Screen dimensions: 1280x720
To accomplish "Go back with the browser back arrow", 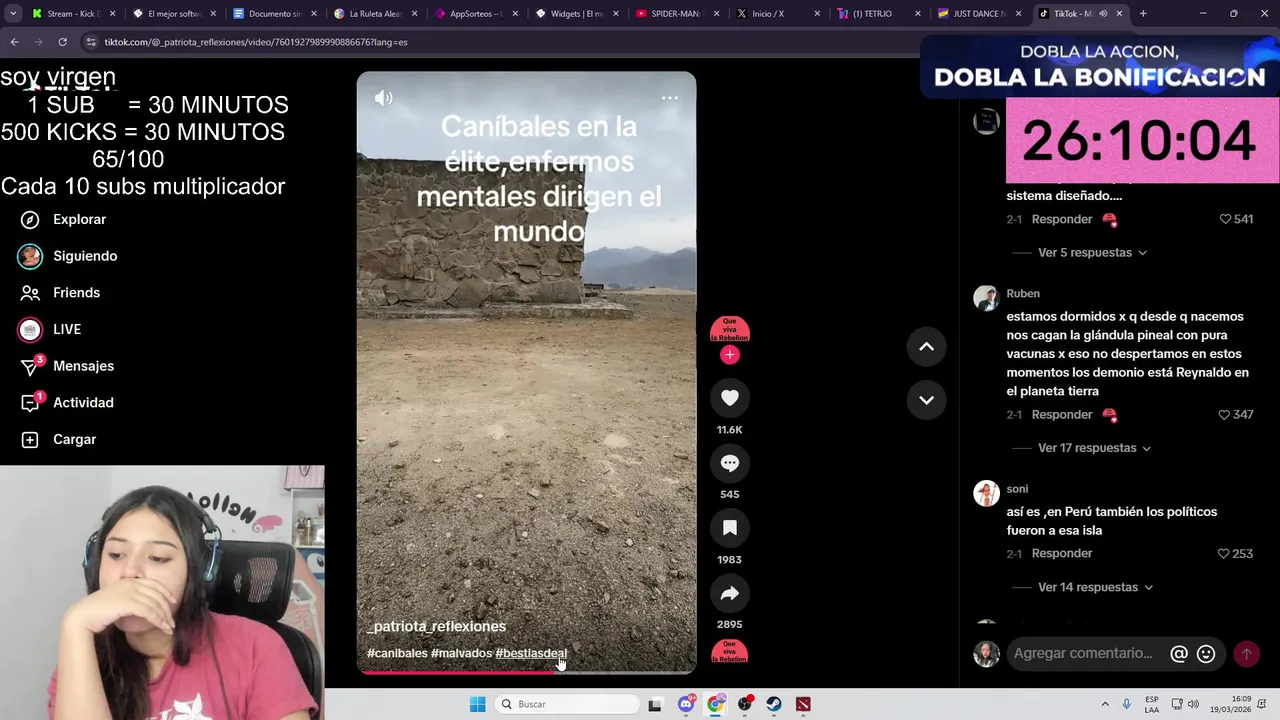I will tap(14, 42).
